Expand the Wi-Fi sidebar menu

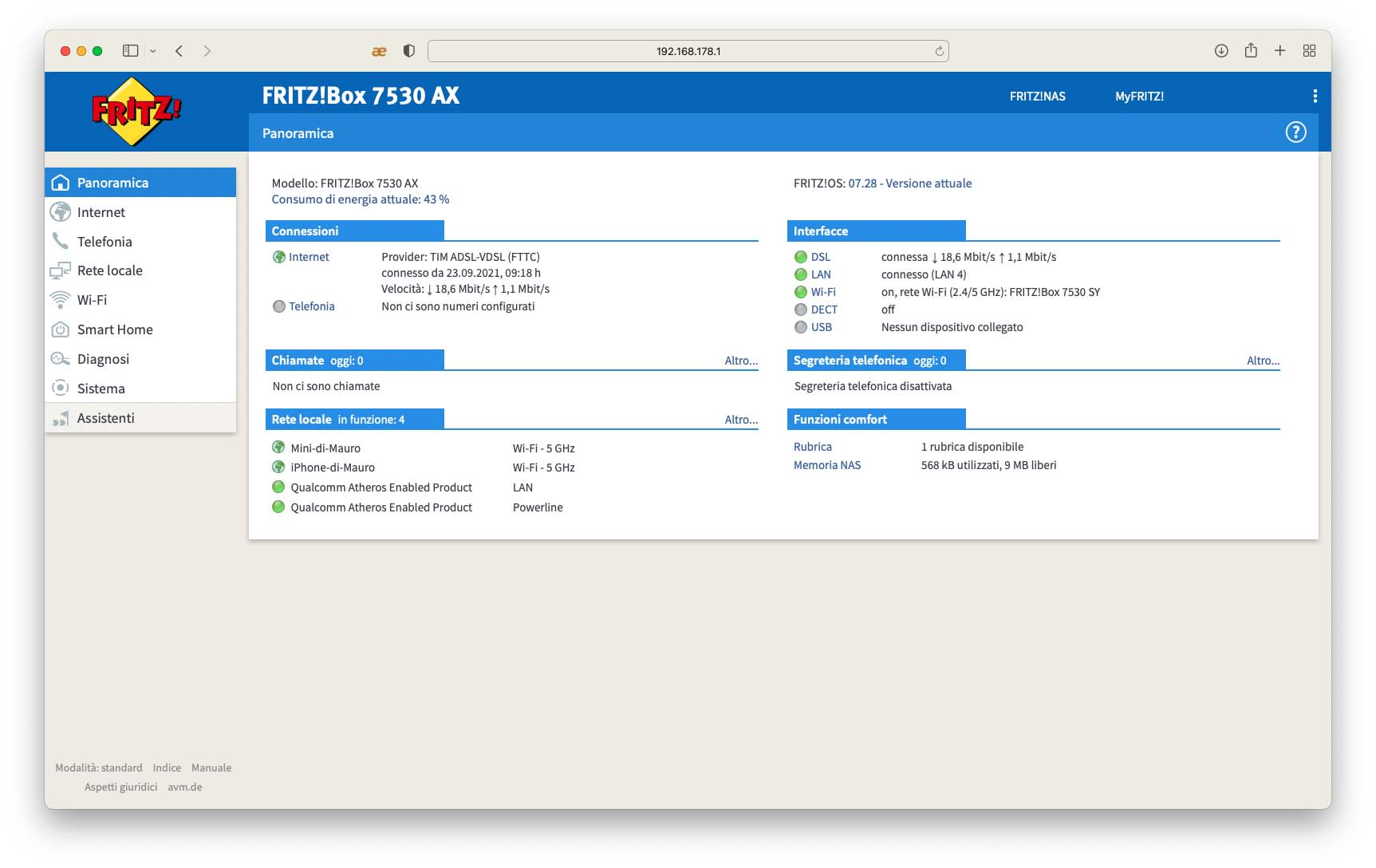(92, 300)
